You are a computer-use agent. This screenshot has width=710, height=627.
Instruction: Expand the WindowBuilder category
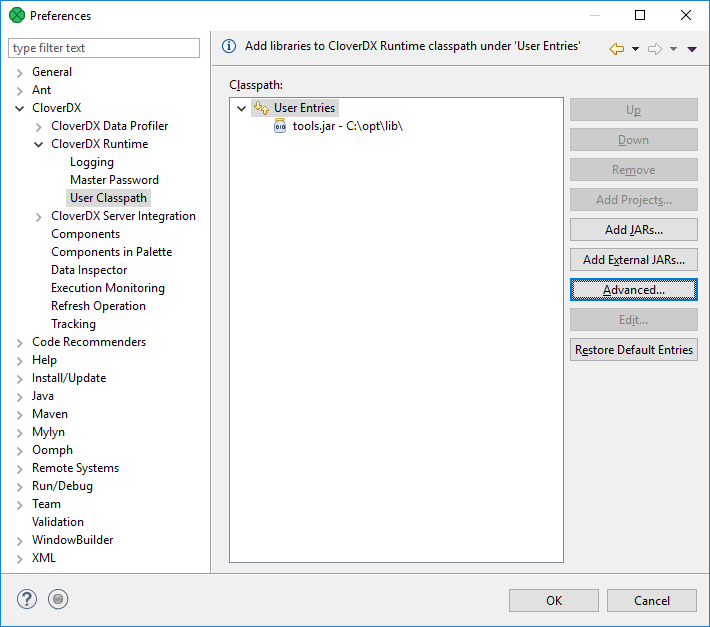pyautogui.click(x=19, y=541)
